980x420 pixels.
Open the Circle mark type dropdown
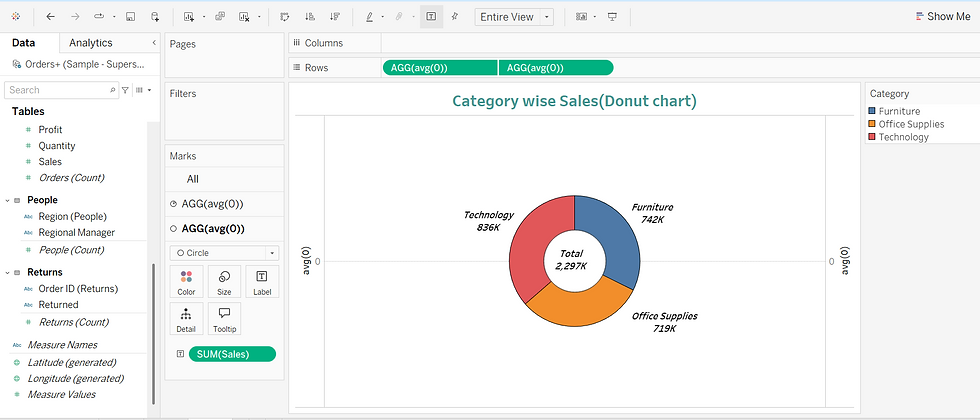(x=224, y=253)
